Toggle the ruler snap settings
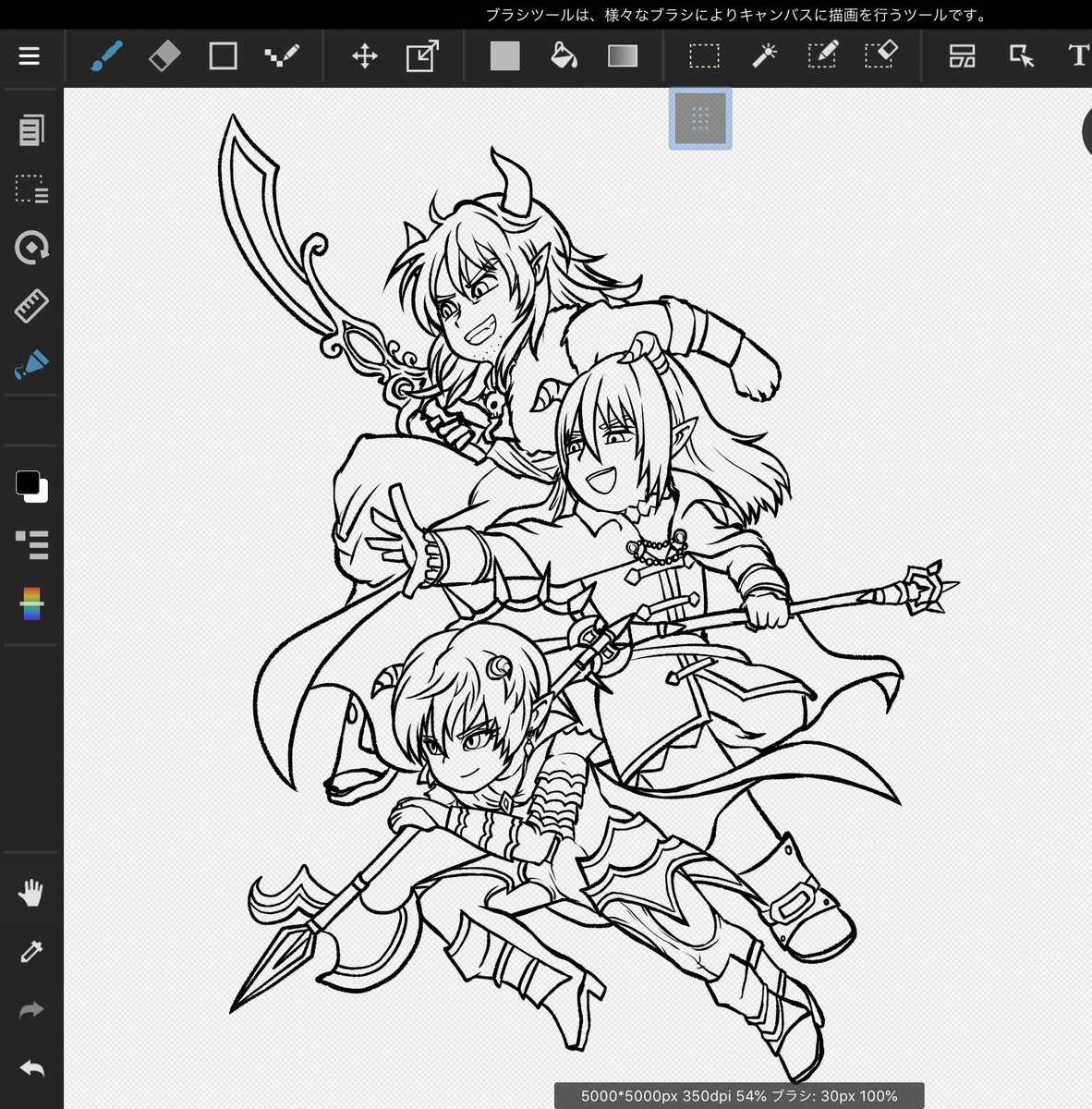 pos(31,305)
